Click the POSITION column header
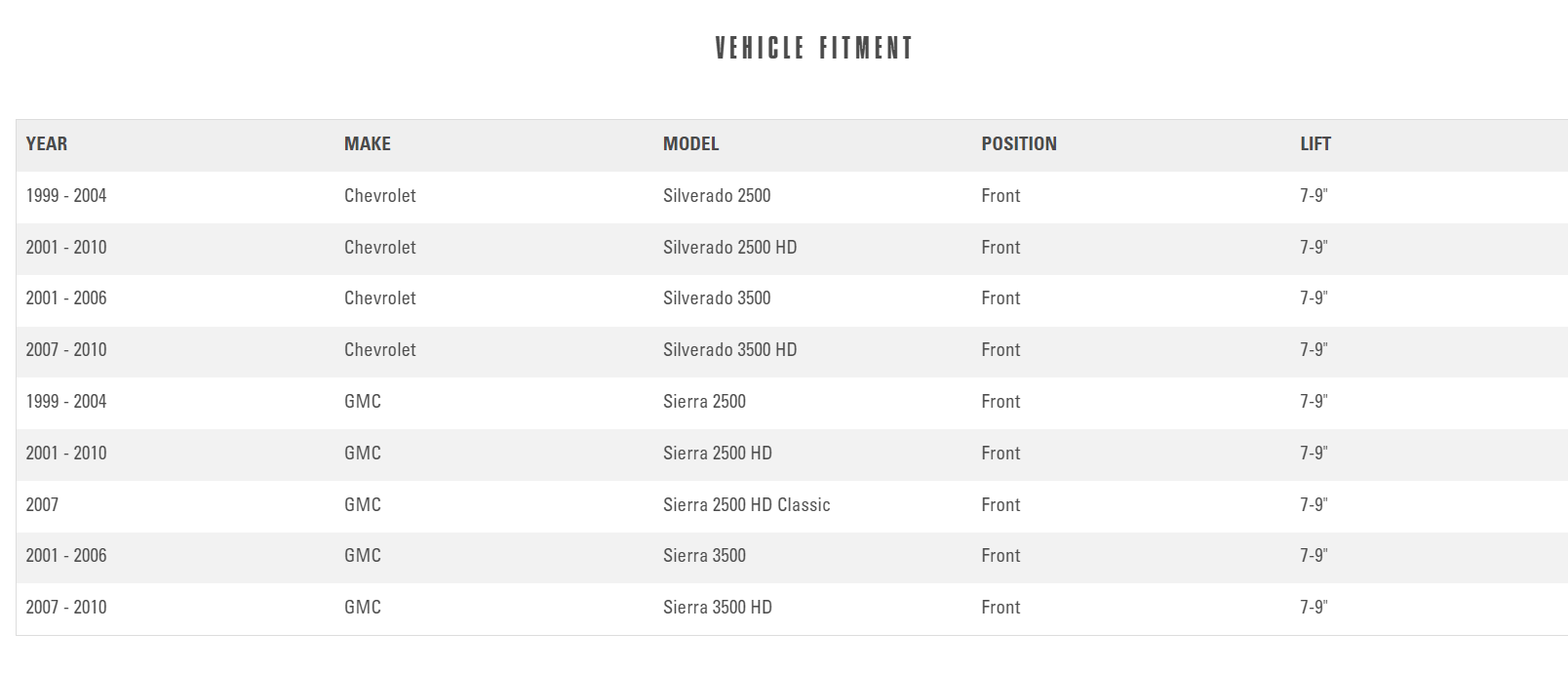 (x=1018, y=144)
